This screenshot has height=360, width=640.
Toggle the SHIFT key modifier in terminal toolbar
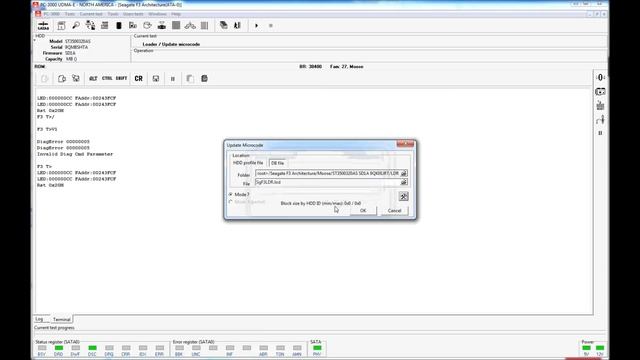click(121, 78)
